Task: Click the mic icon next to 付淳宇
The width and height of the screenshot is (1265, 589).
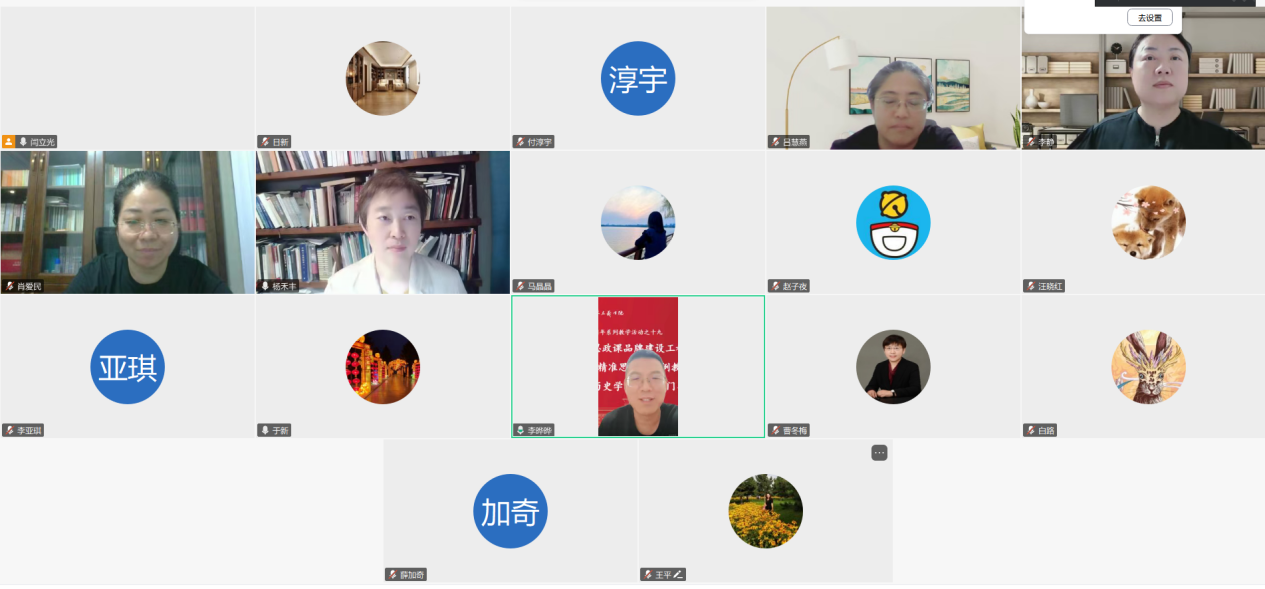Action: pyautogui.click(x=521, y=142)
